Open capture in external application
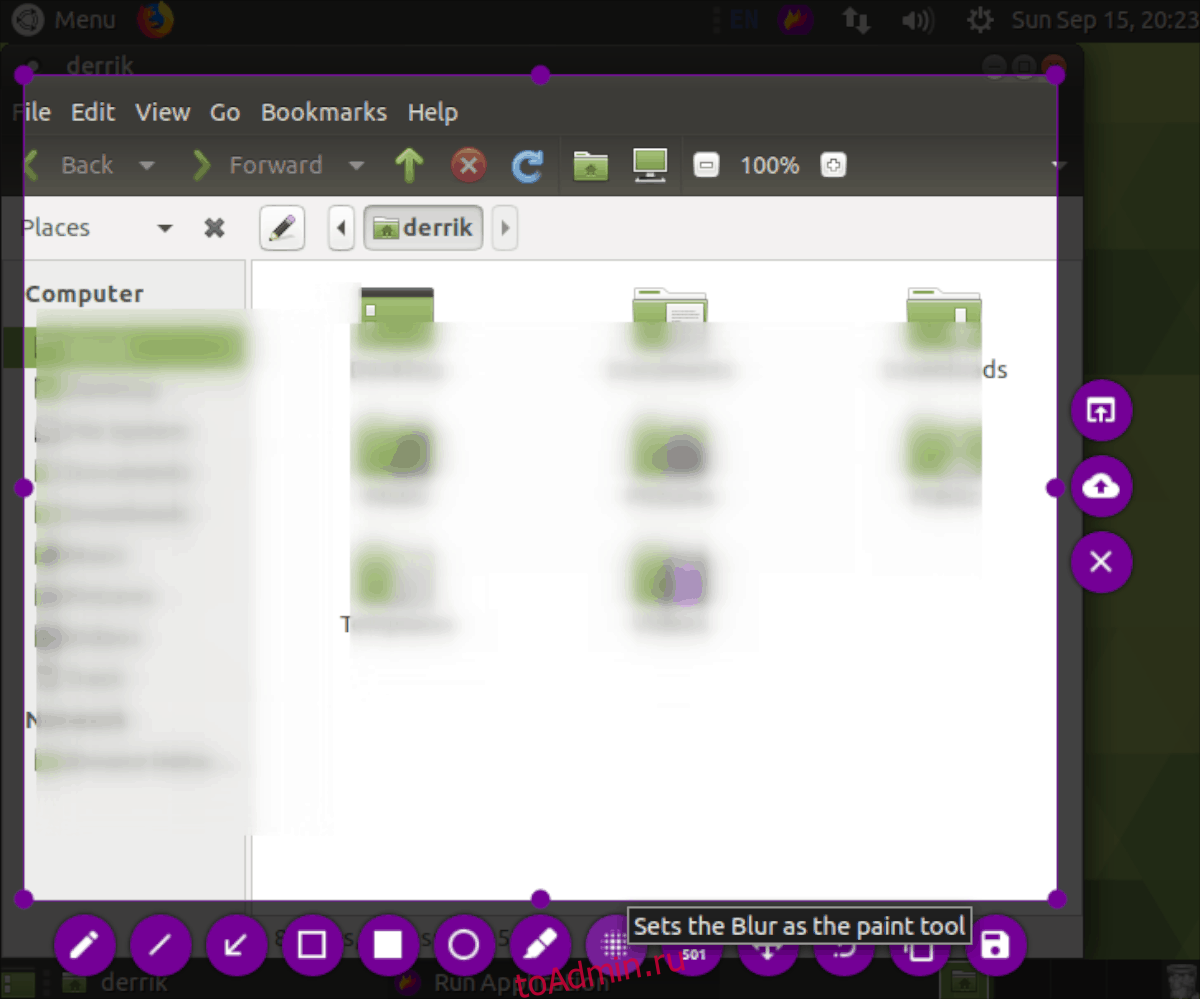Viewport: 1200px width, 999px height. tap(1101, 411)
